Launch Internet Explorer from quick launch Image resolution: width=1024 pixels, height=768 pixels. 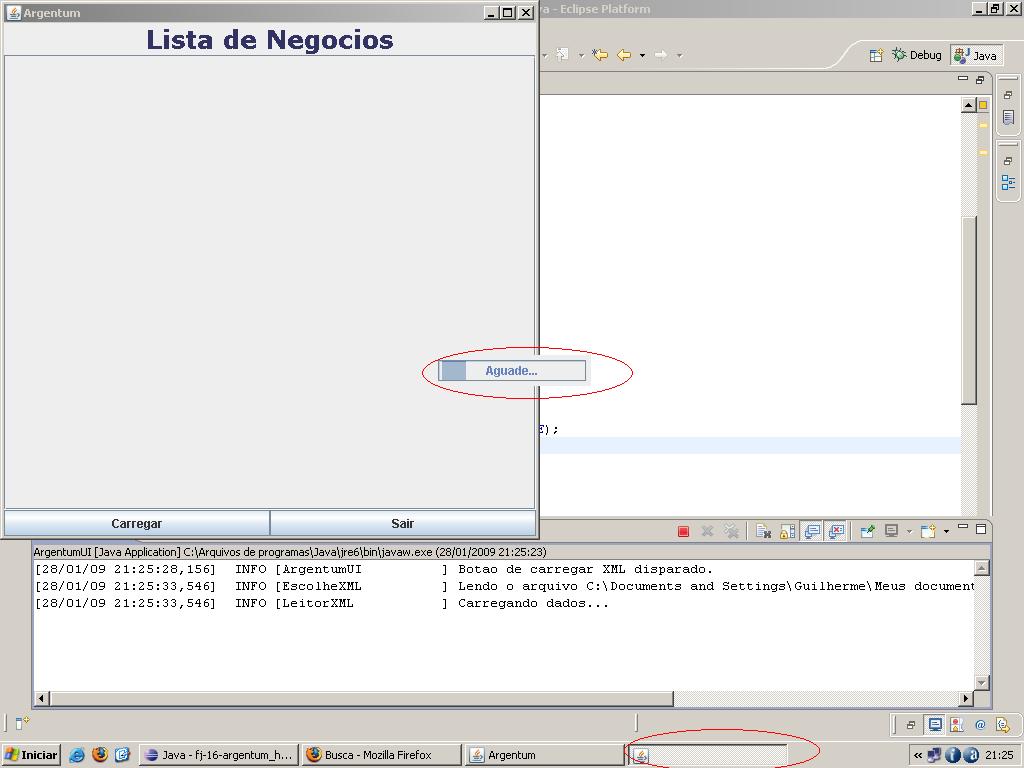pos(77,755)
